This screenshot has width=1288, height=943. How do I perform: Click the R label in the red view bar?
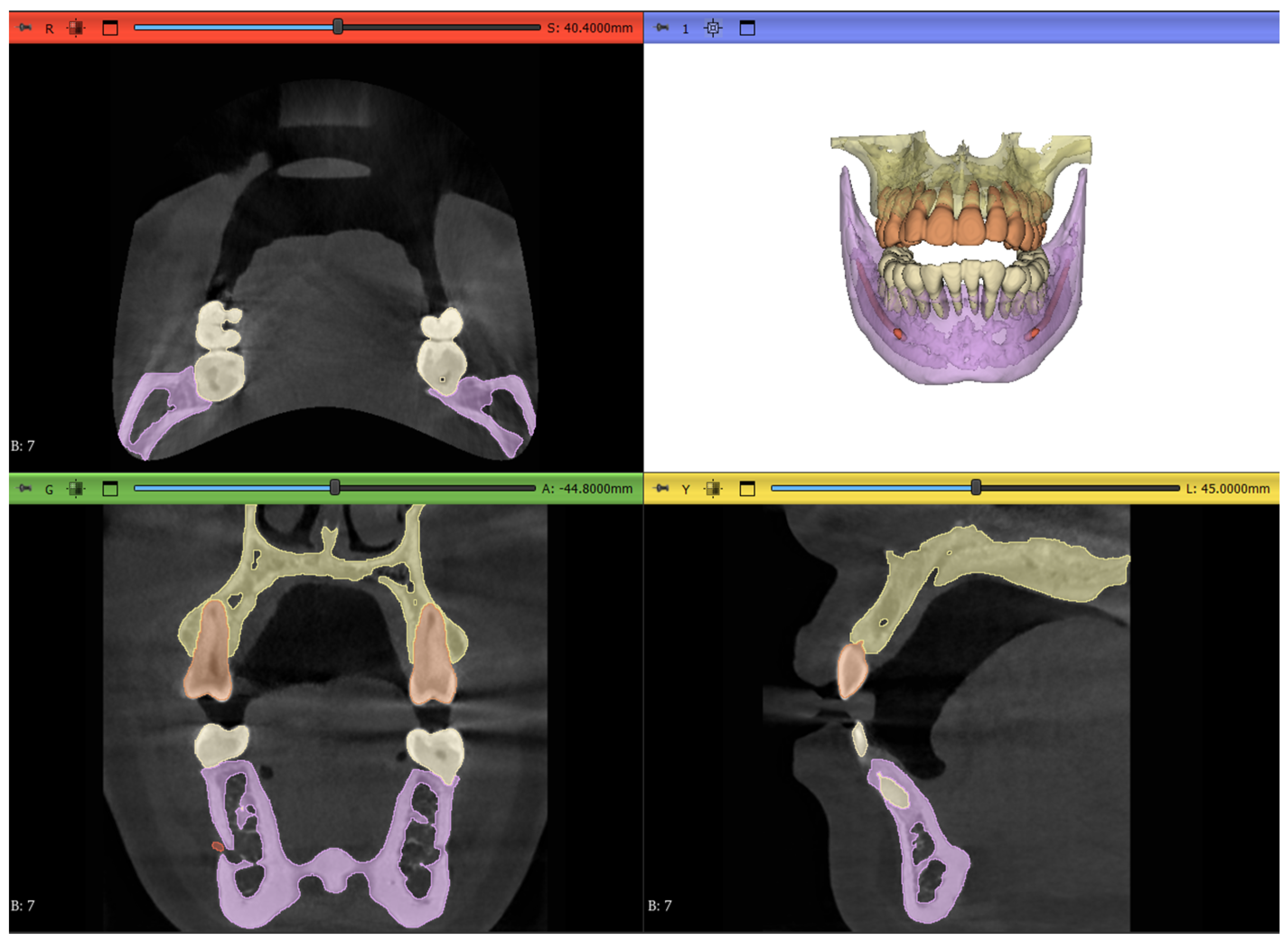[x=50, y=28]
